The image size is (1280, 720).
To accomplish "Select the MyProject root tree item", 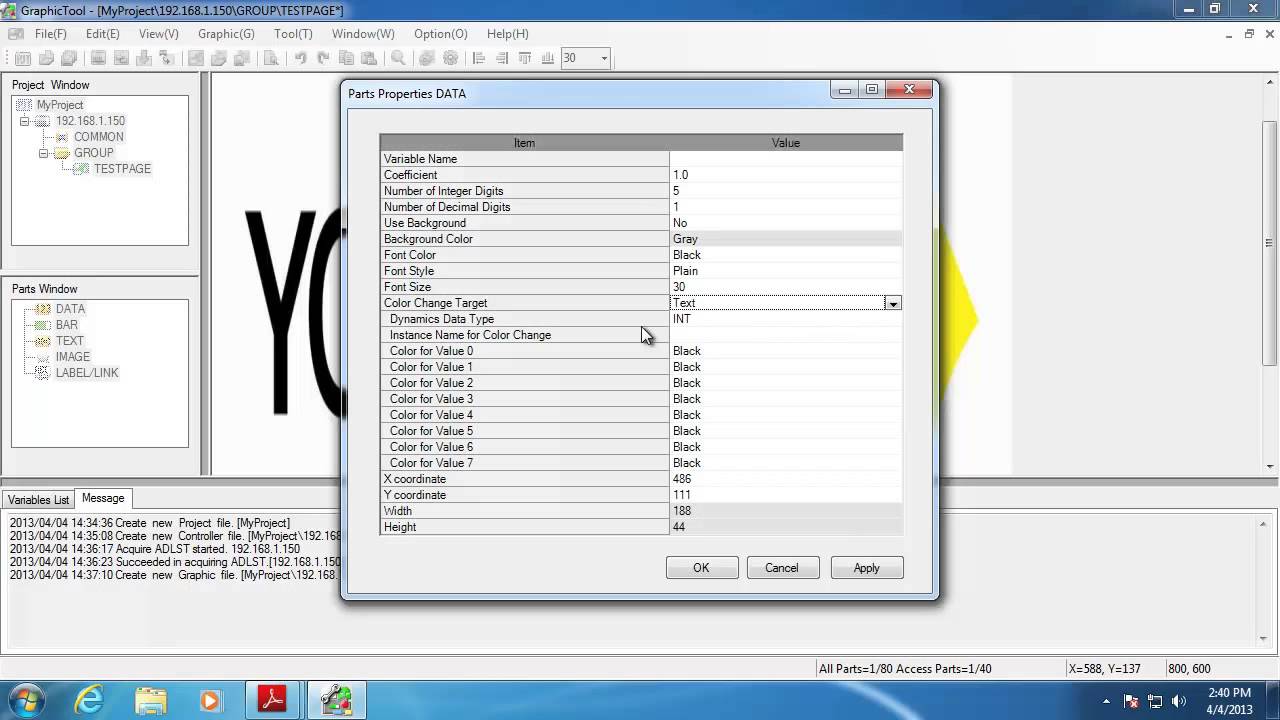I will (60, 105).
